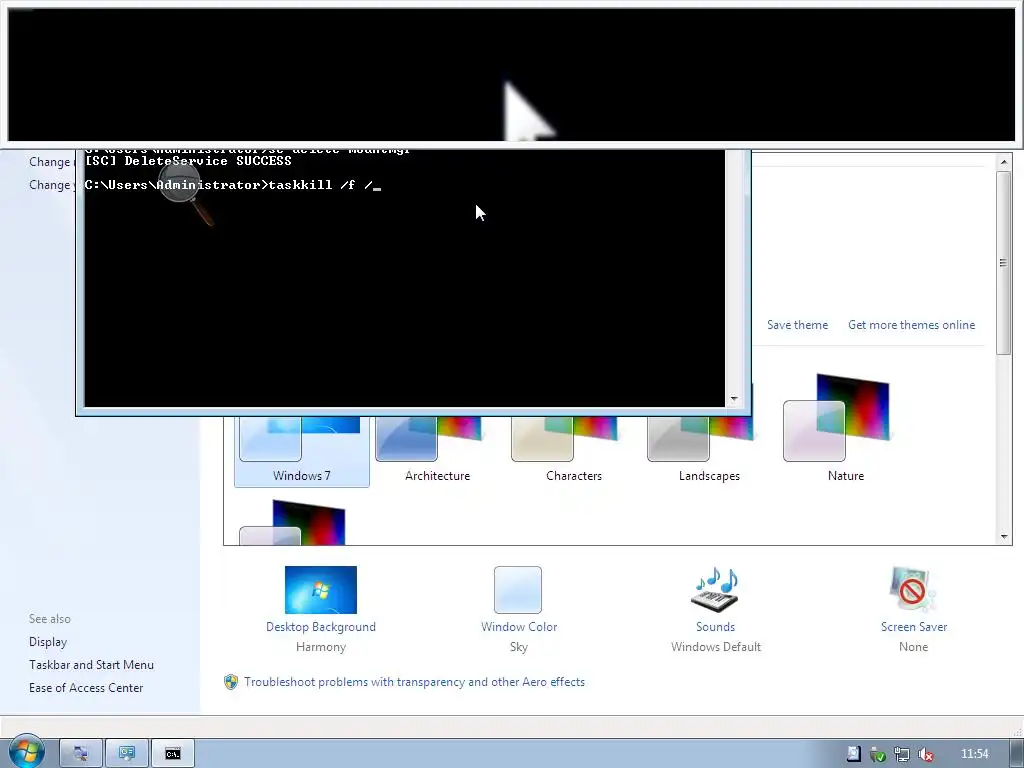
Task: Click the Safely Remove Hardware tray icon
Action: (x=878, y=754)
